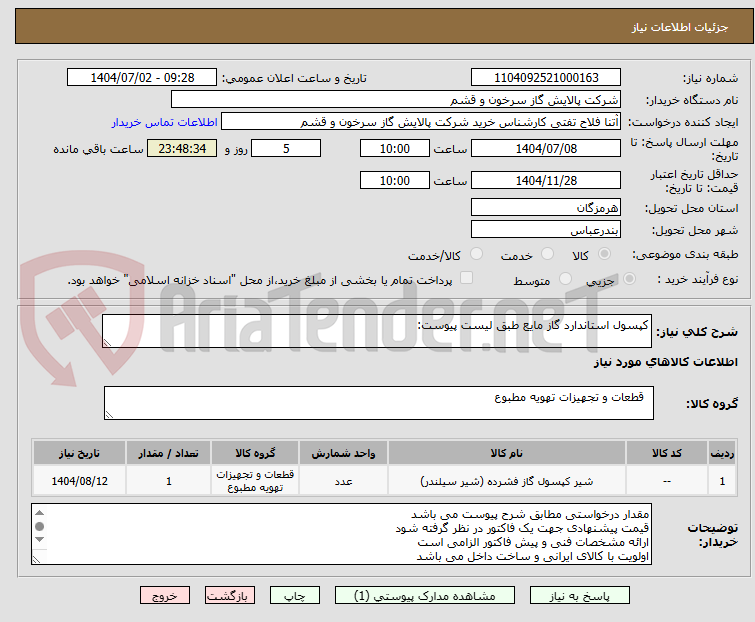Click item name شیر کپسول گاز فشرده cell
Image resolution: width=755 pixels, height=622 pixels.
coord(507,481)
